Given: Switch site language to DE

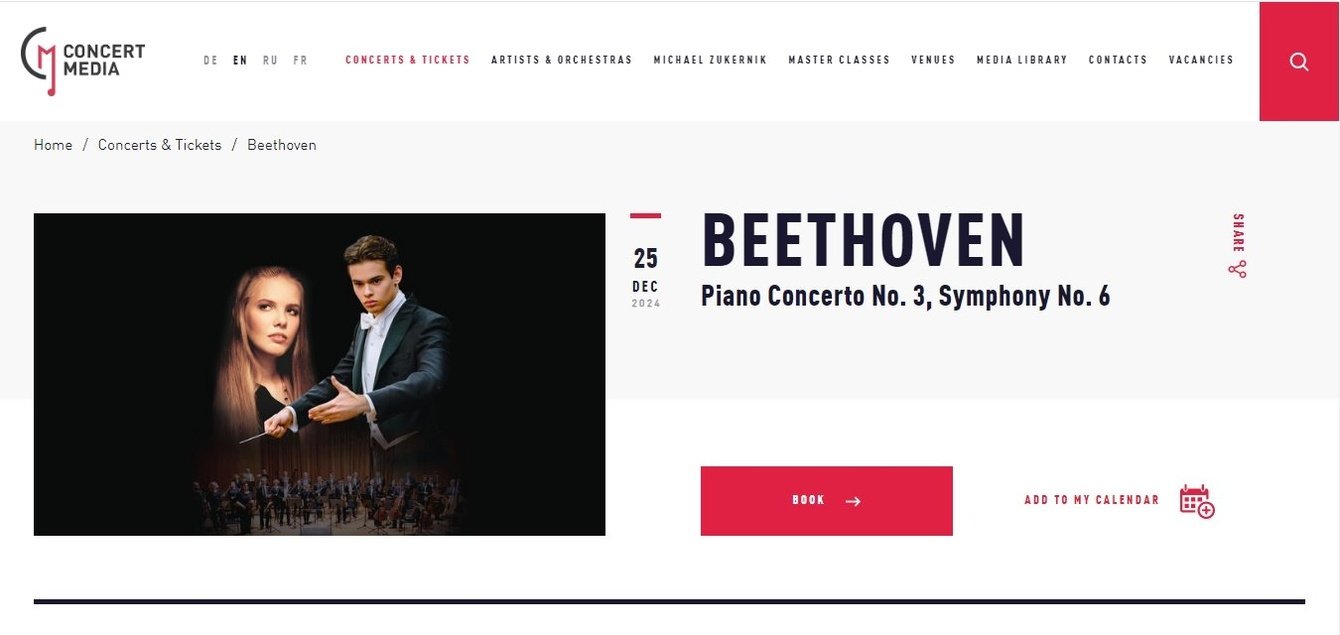Looking at the screenshot, I should point(211,60).
